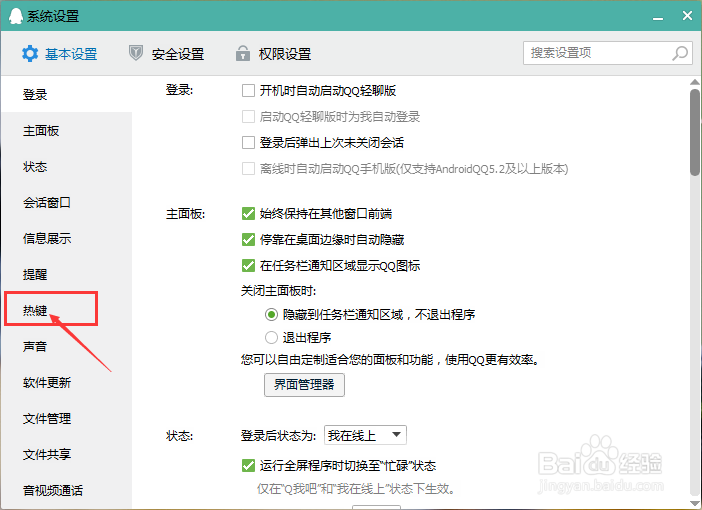
Task: Open 软件更新 settings in sidebar
Action: coord(67,382)
